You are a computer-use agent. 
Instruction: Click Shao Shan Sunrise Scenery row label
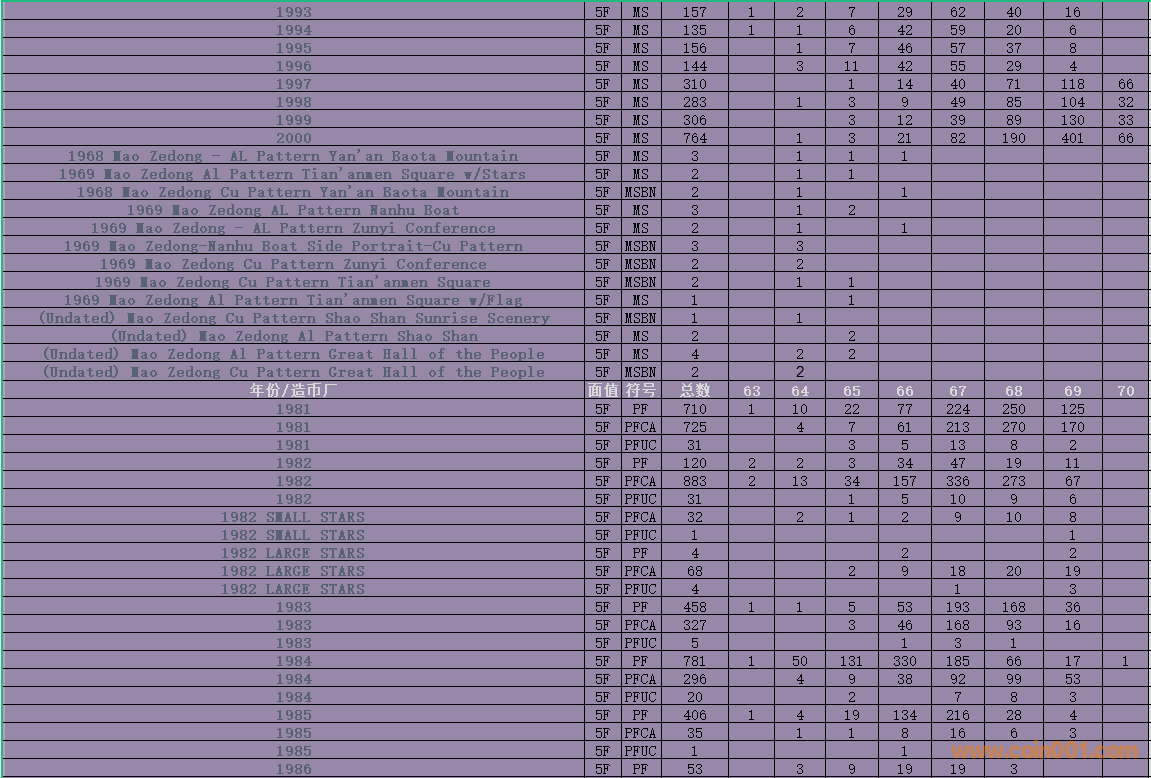(x=293, y=319)
